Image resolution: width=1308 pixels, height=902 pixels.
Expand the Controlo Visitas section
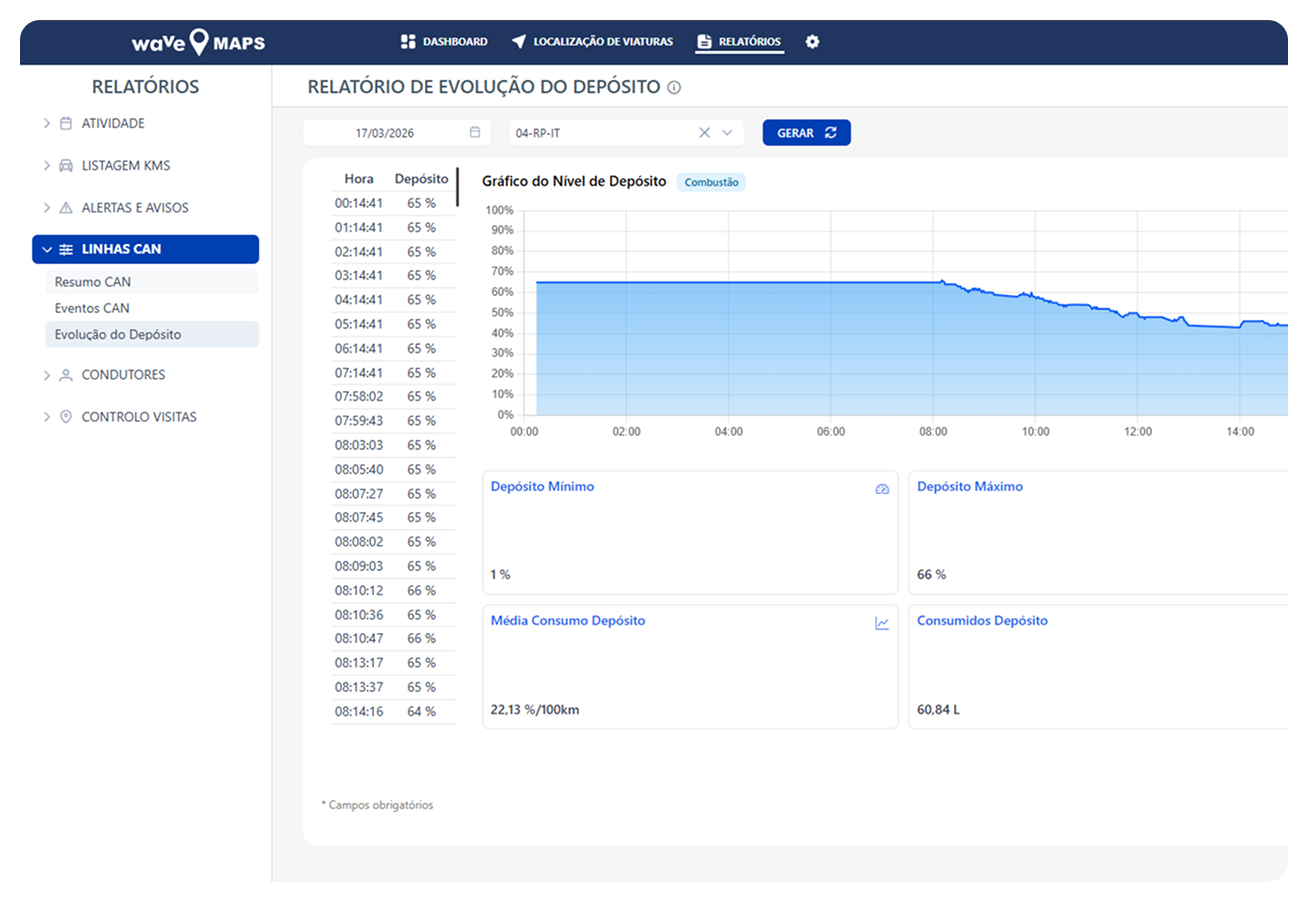tap(47, 417)
